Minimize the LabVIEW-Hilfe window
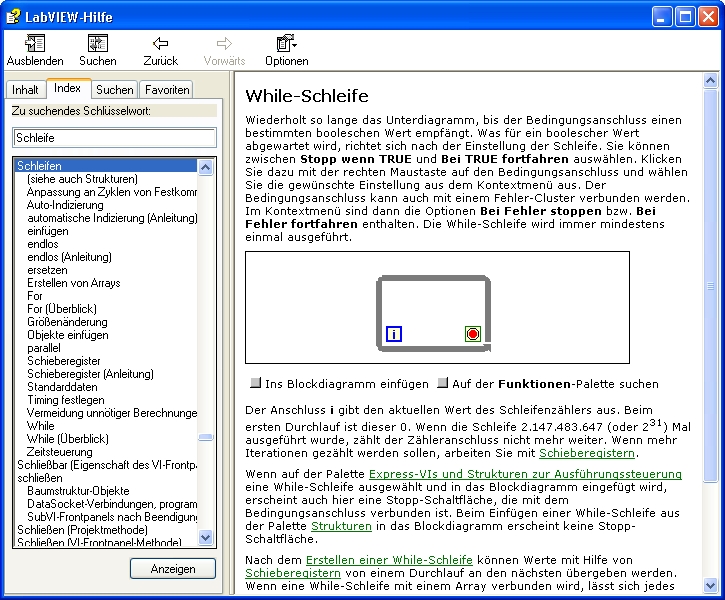Image resolution: width=725 pixels, height=600 pixels. [662, 17]
